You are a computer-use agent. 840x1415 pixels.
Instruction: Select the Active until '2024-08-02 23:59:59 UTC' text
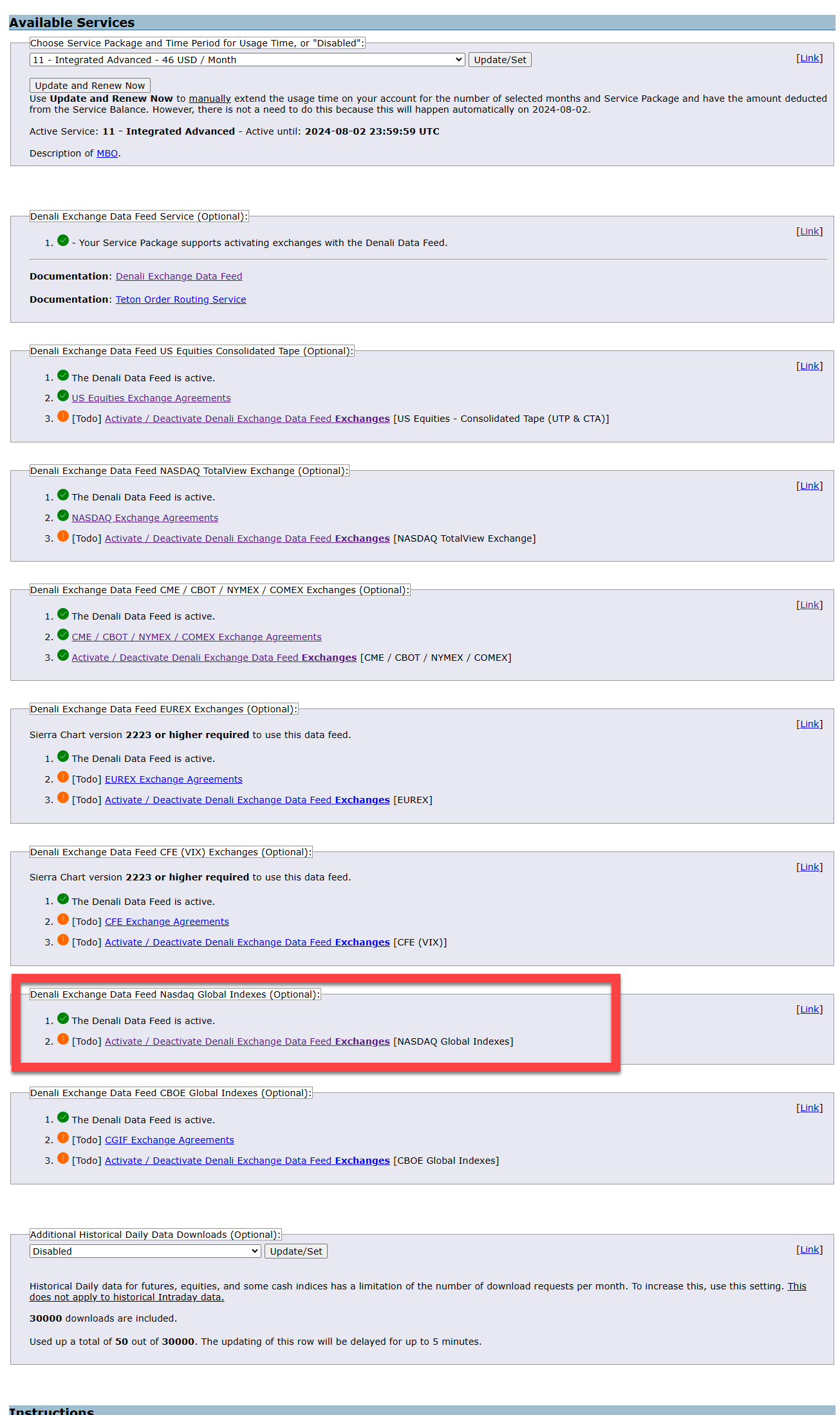pos(372,131)
